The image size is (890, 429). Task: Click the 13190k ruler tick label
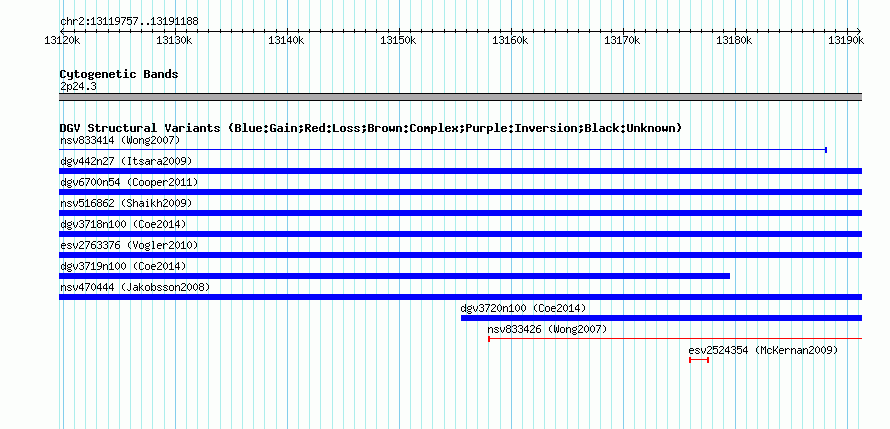[846, 40]
